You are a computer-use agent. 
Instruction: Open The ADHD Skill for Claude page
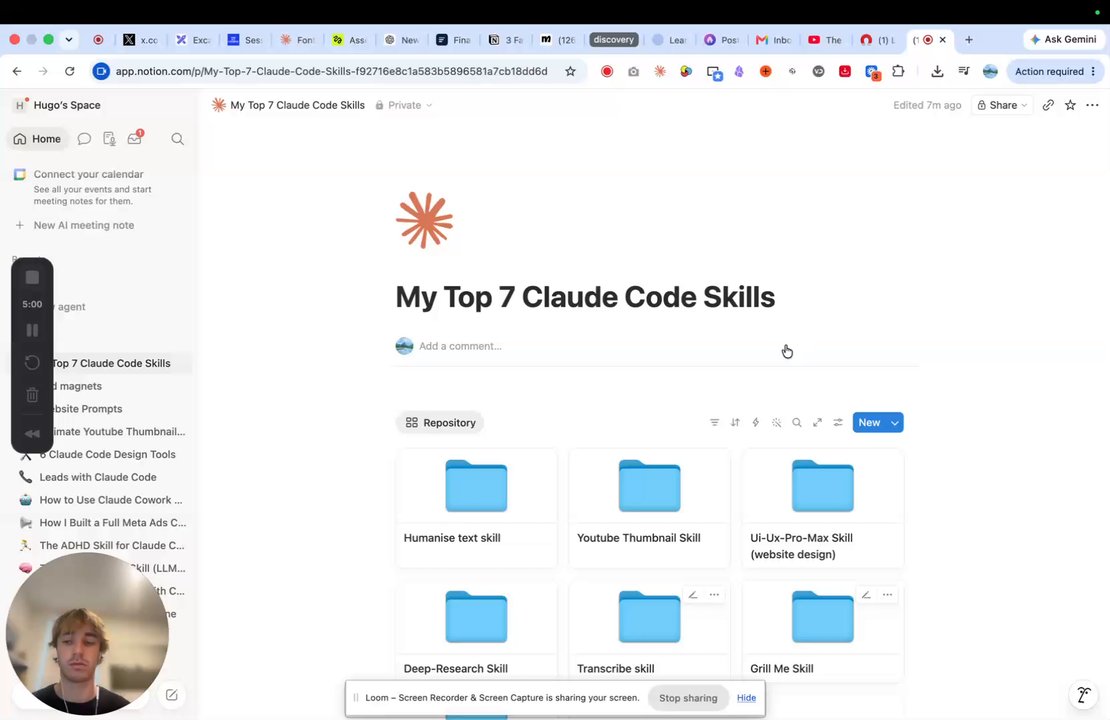point(112,545)
